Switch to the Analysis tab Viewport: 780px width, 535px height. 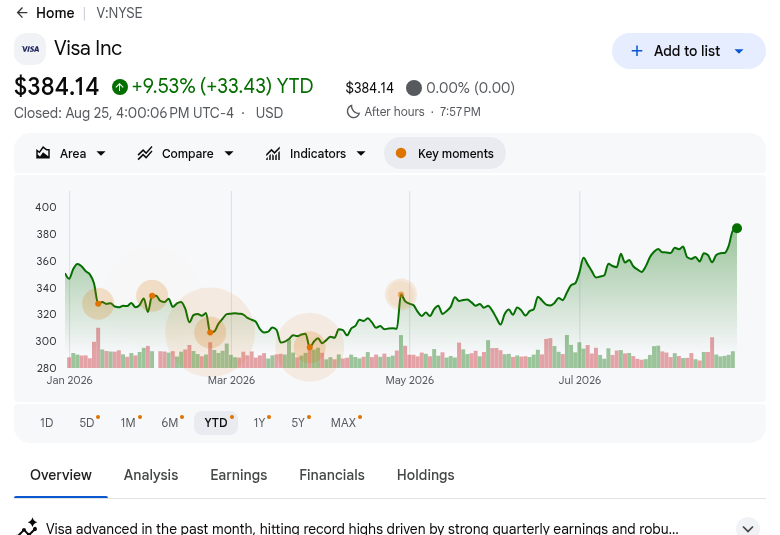[151, 475]
